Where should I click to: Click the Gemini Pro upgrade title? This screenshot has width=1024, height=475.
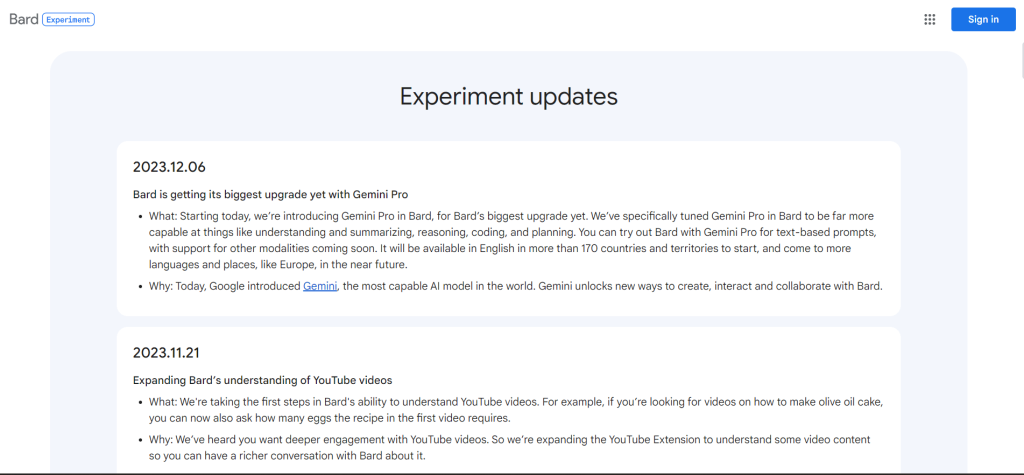pos(270,194)
